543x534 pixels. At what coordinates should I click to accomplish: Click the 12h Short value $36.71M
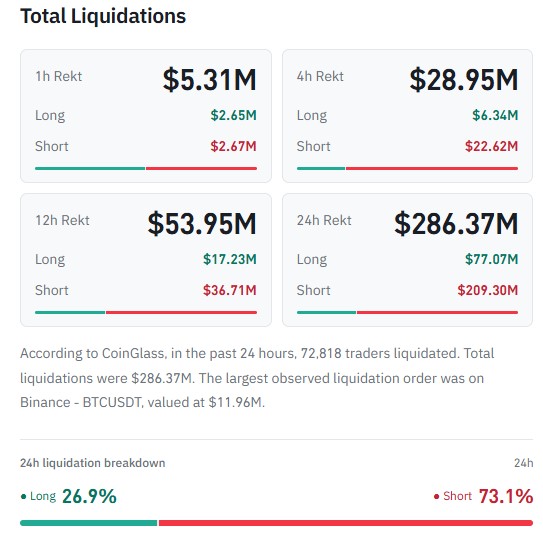(230, 290)
